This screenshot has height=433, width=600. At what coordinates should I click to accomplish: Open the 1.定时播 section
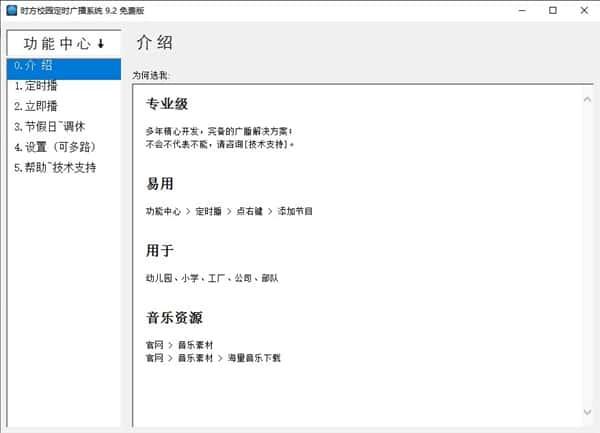(x=35, y=86)
